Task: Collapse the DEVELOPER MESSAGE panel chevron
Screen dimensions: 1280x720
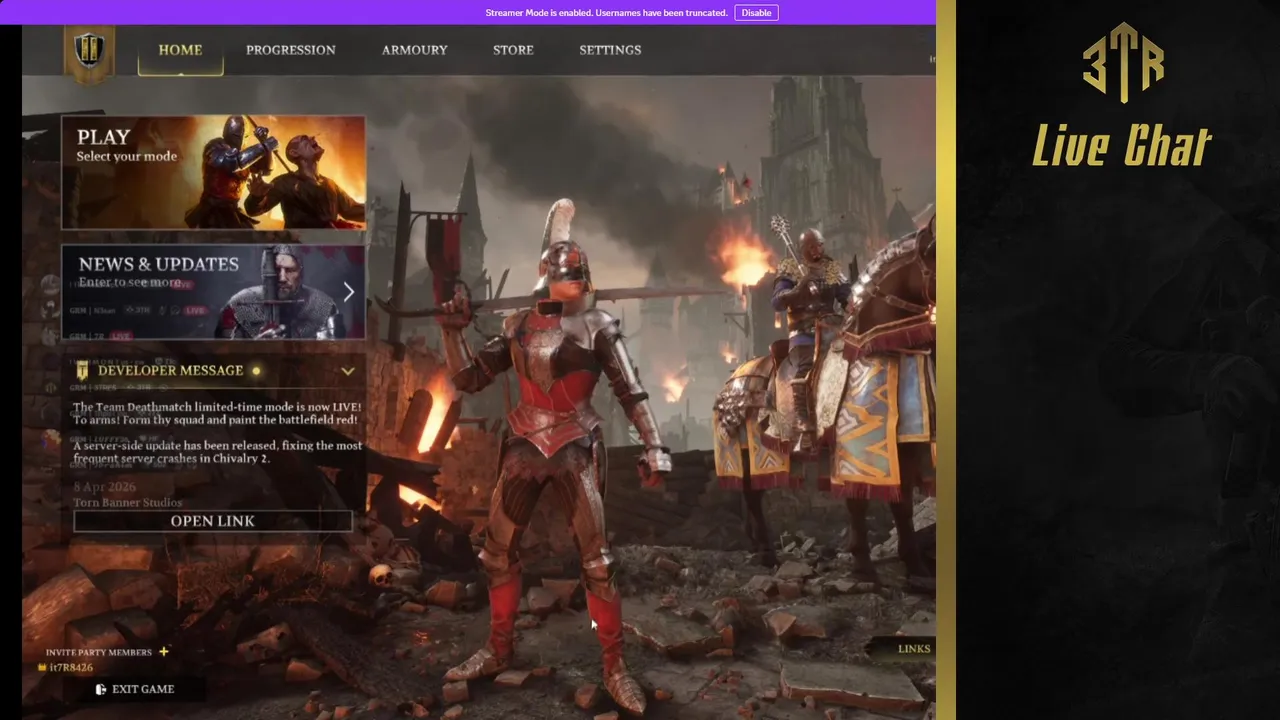Action: pos(347,371)
